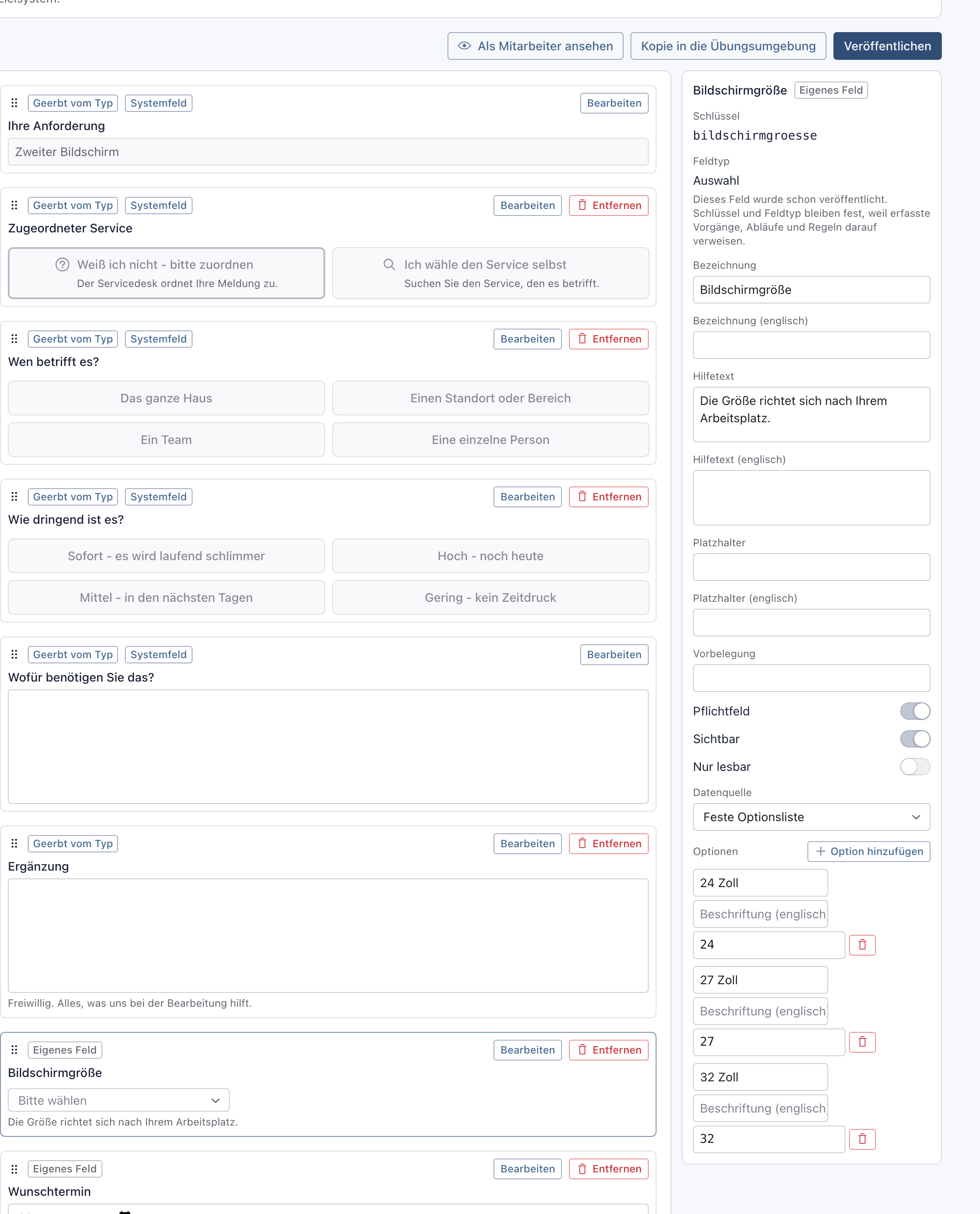Click the Eigenes Feld badge in side panel

(830, 90)
